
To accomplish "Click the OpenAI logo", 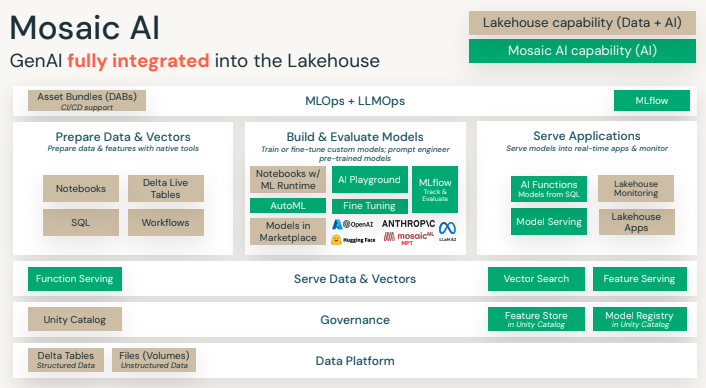I will click(358, 224).
